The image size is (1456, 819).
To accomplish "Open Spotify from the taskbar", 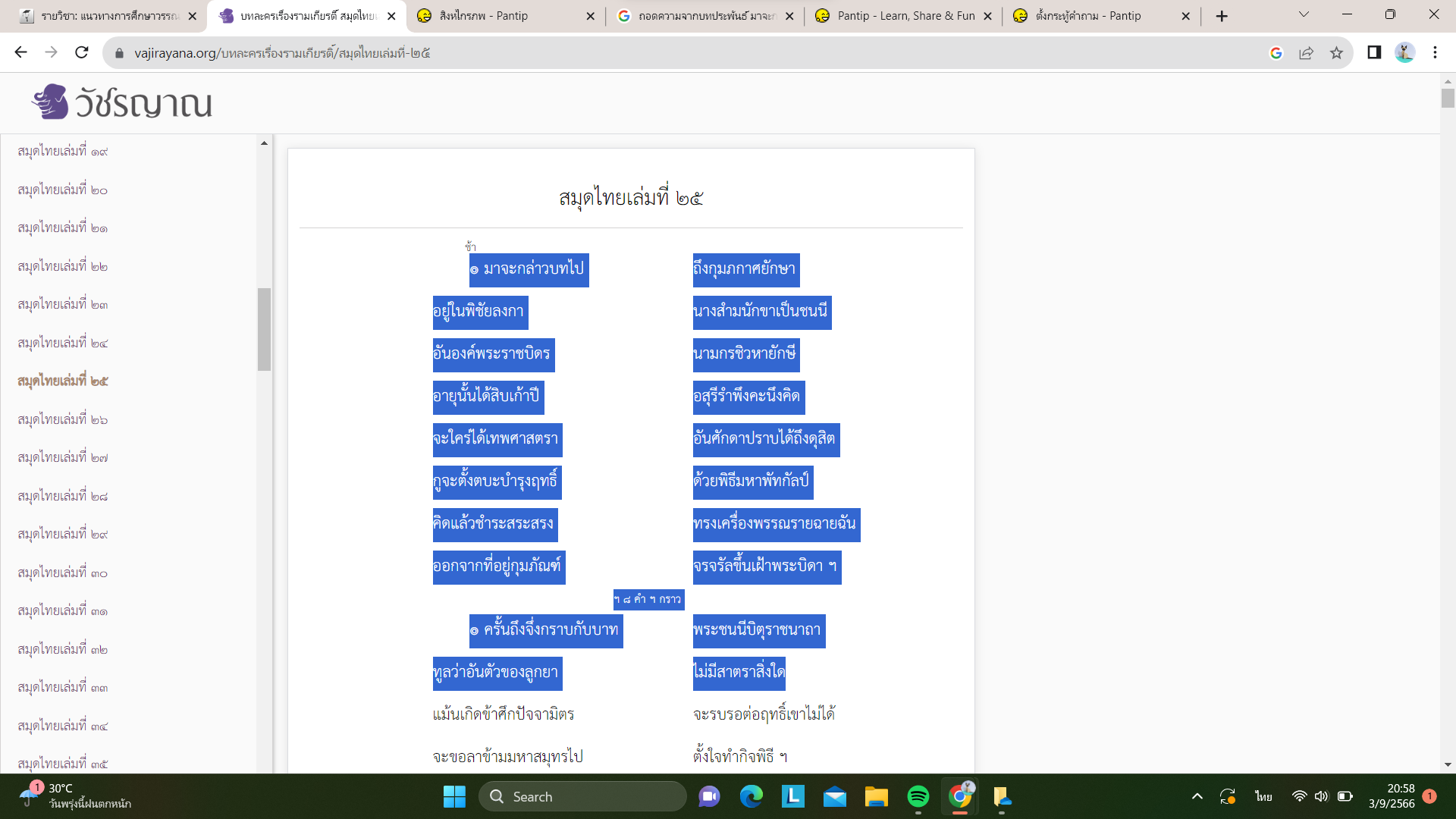I will click(x=918, y=796).
